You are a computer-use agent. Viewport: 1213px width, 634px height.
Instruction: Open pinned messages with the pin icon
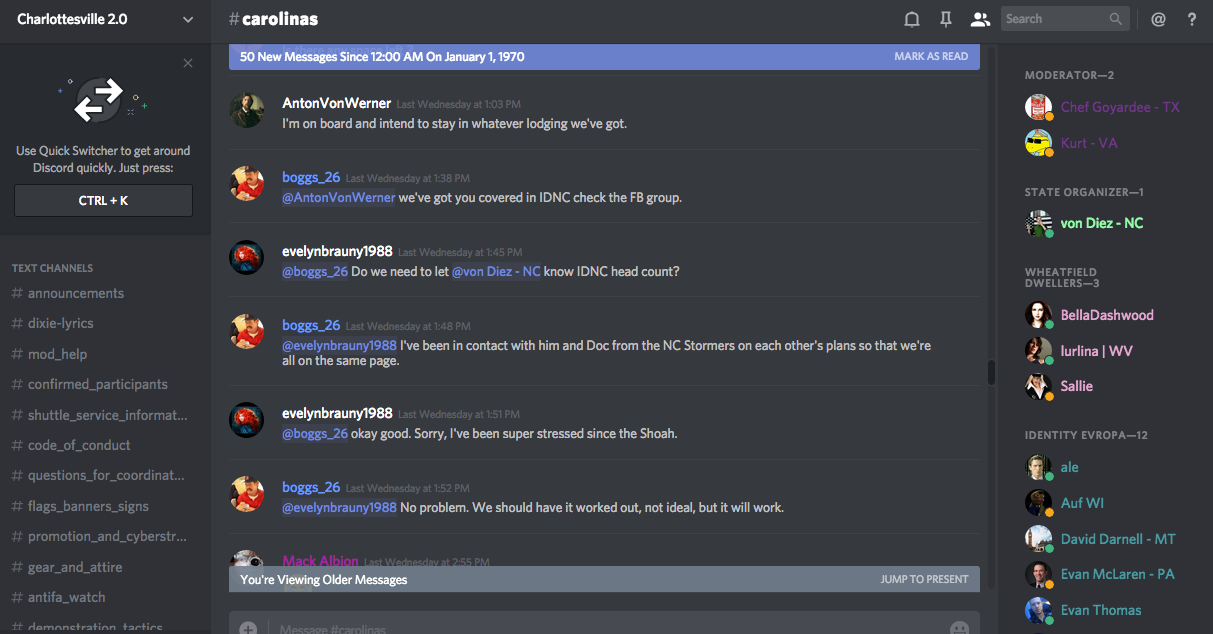(x=945, y=19)
